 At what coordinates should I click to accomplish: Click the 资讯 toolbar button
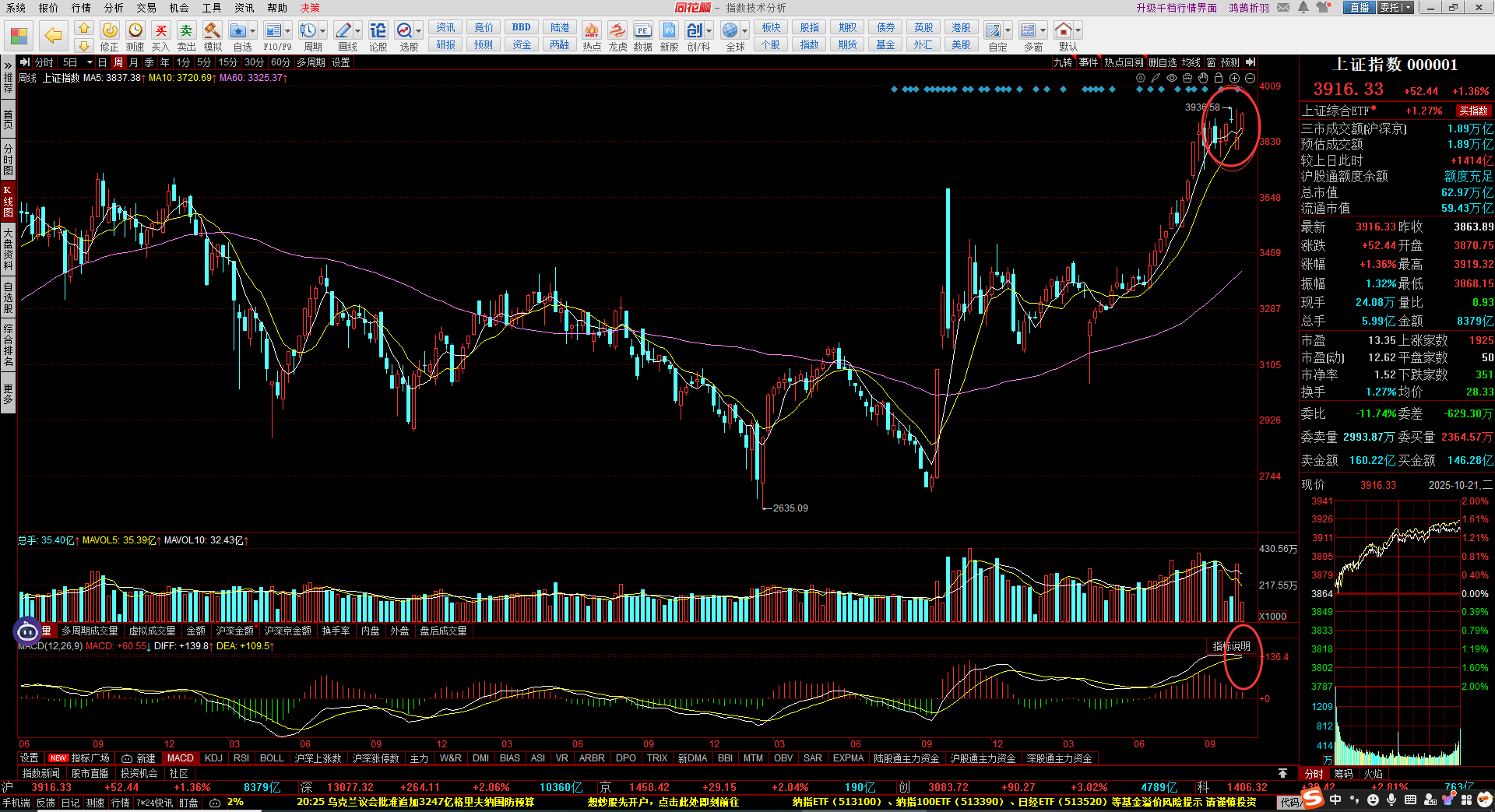(x=446, y=28)
